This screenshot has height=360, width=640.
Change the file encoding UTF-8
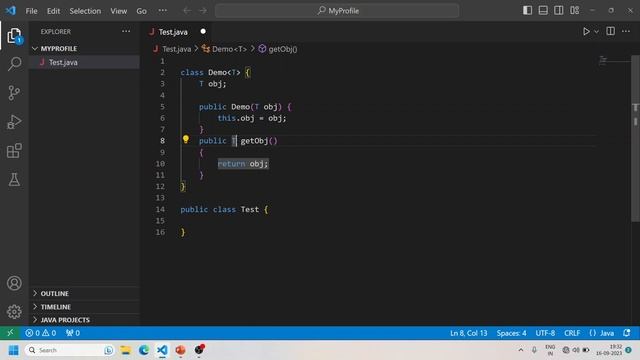pyautogui.click(x=545, y=333)
